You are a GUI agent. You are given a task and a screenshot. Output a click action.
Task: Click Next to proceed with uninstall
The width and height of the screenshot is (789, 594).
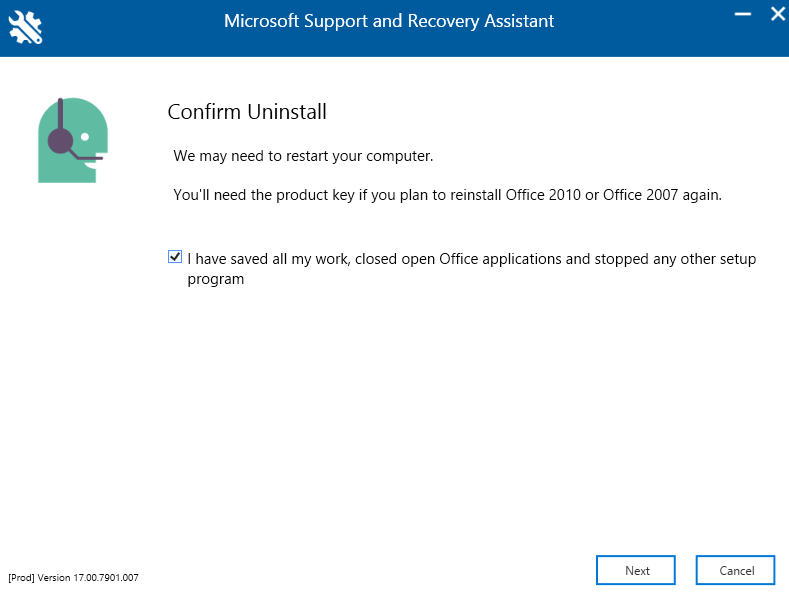coord(636,570)
